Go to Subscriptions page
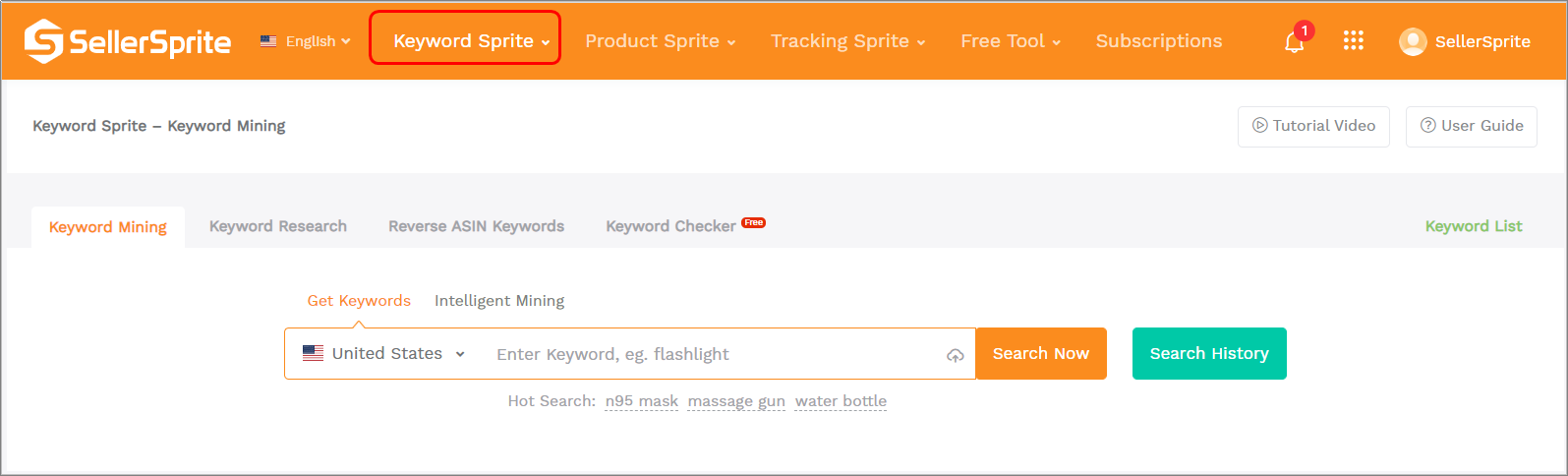This screenshot has width=1568, height=476. 1159,41
